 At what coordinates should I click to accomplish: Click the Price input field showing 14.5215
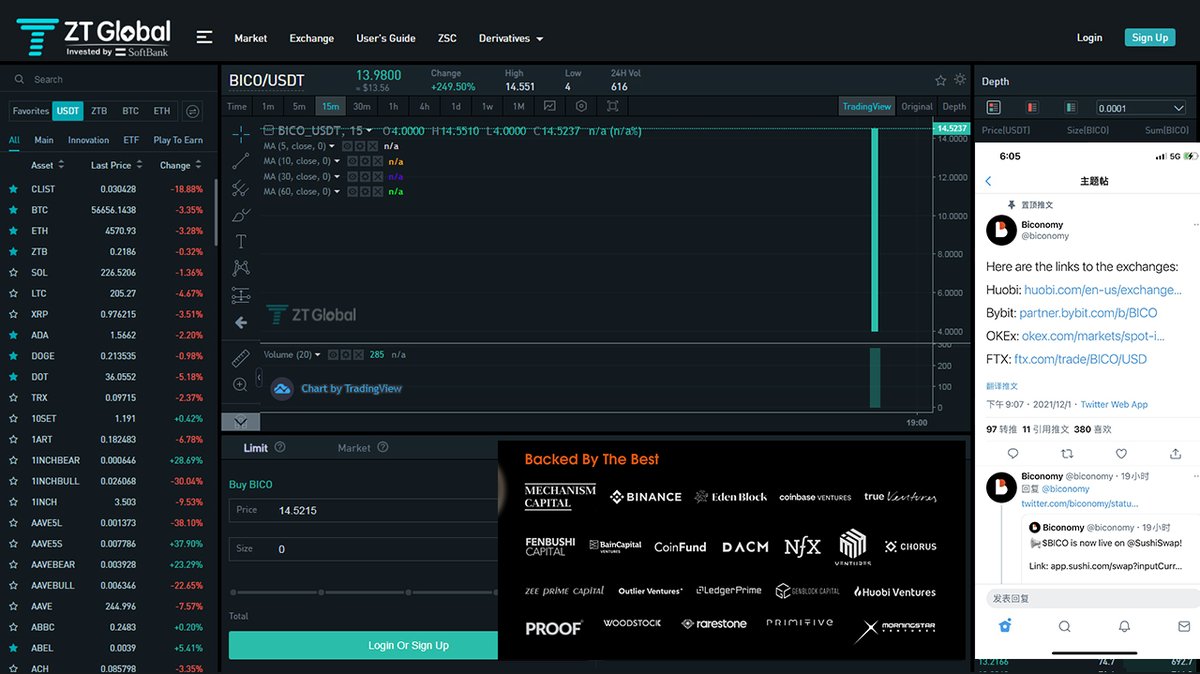(x=363, y=510)
